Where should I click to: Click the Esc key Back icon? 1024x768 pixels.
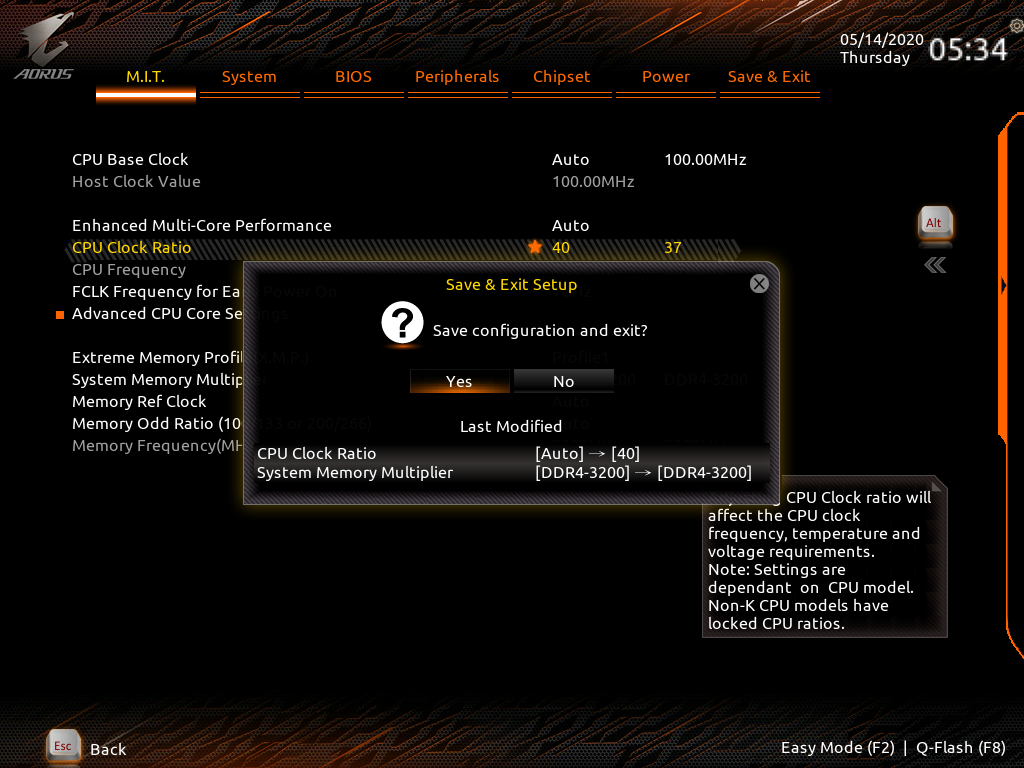(x=63, y=746)
